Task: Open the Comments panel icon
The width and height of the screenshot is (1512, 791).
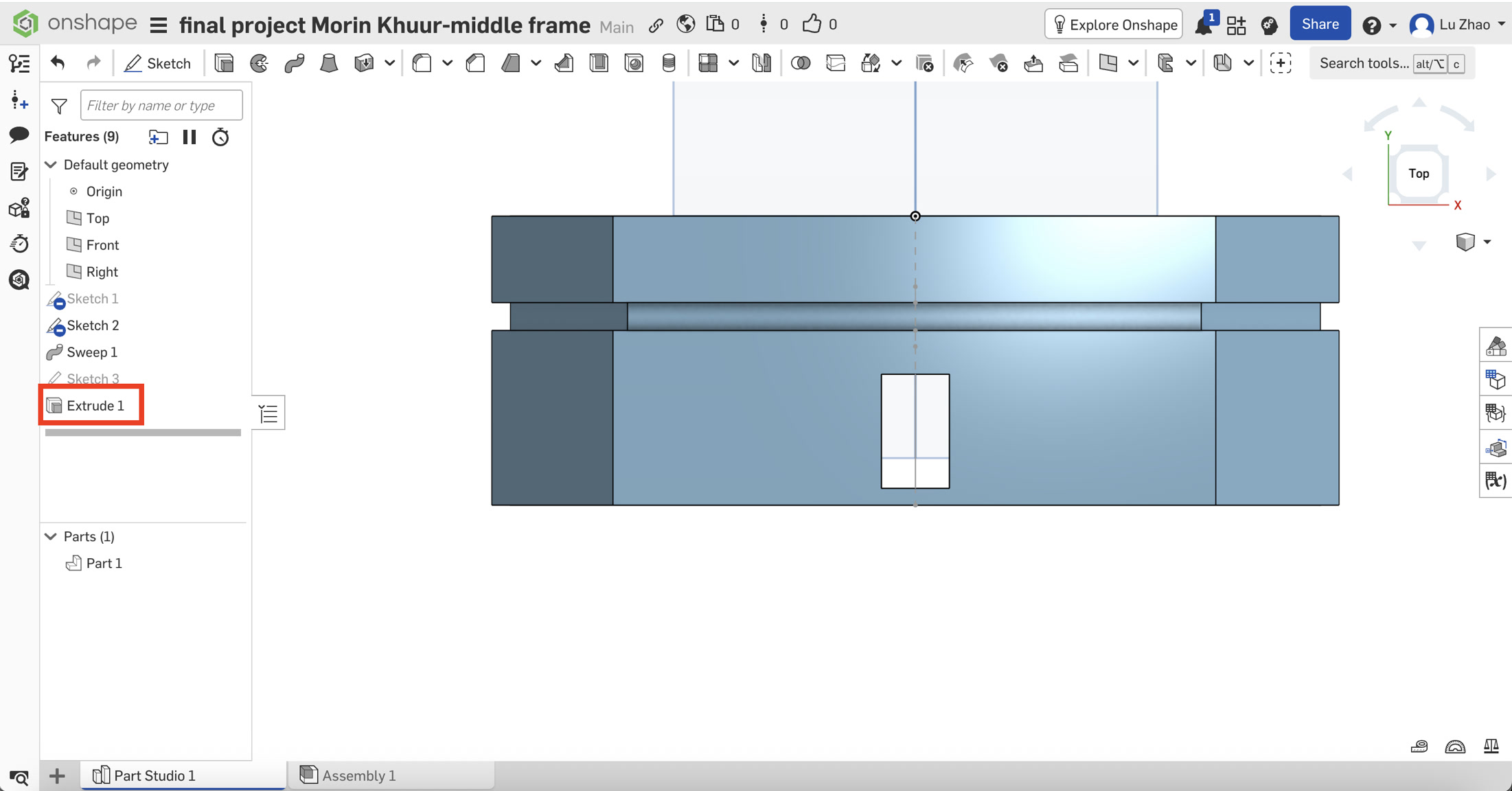Action: tap(19, 135)
